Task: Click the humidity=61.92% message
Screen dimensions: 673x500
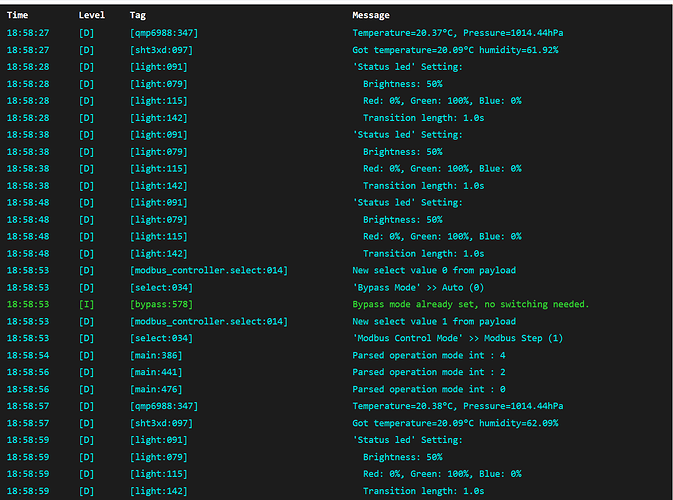Action: click(x=455, y=50)
